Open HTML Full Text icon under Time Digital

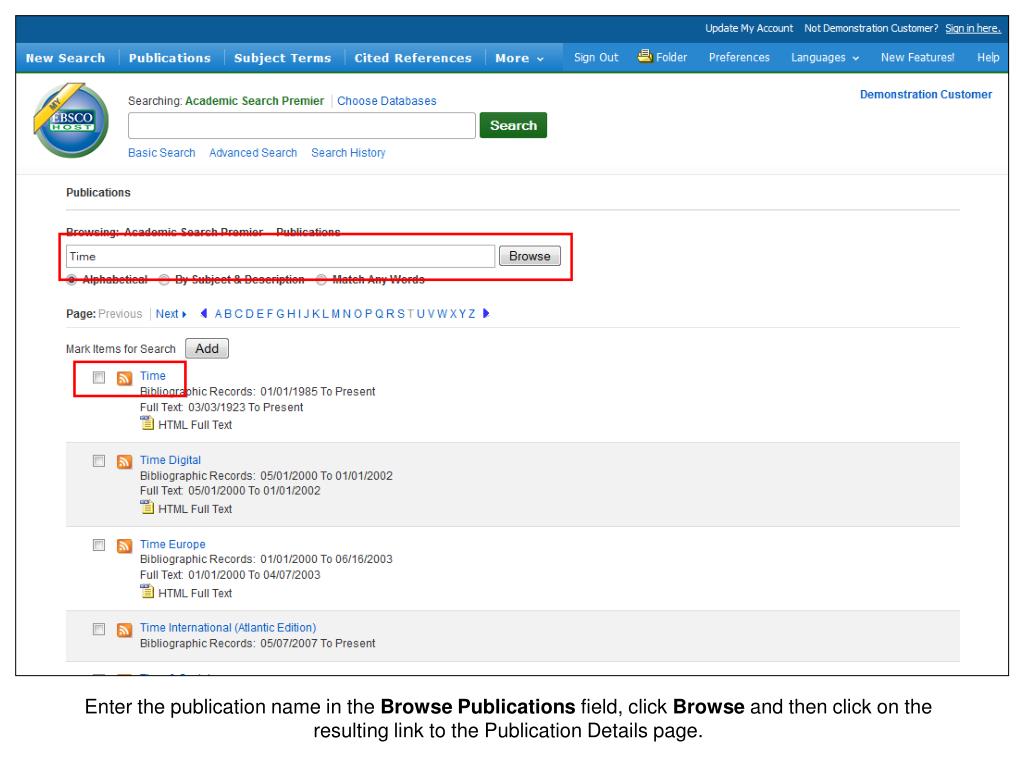(x=147, y=507)
